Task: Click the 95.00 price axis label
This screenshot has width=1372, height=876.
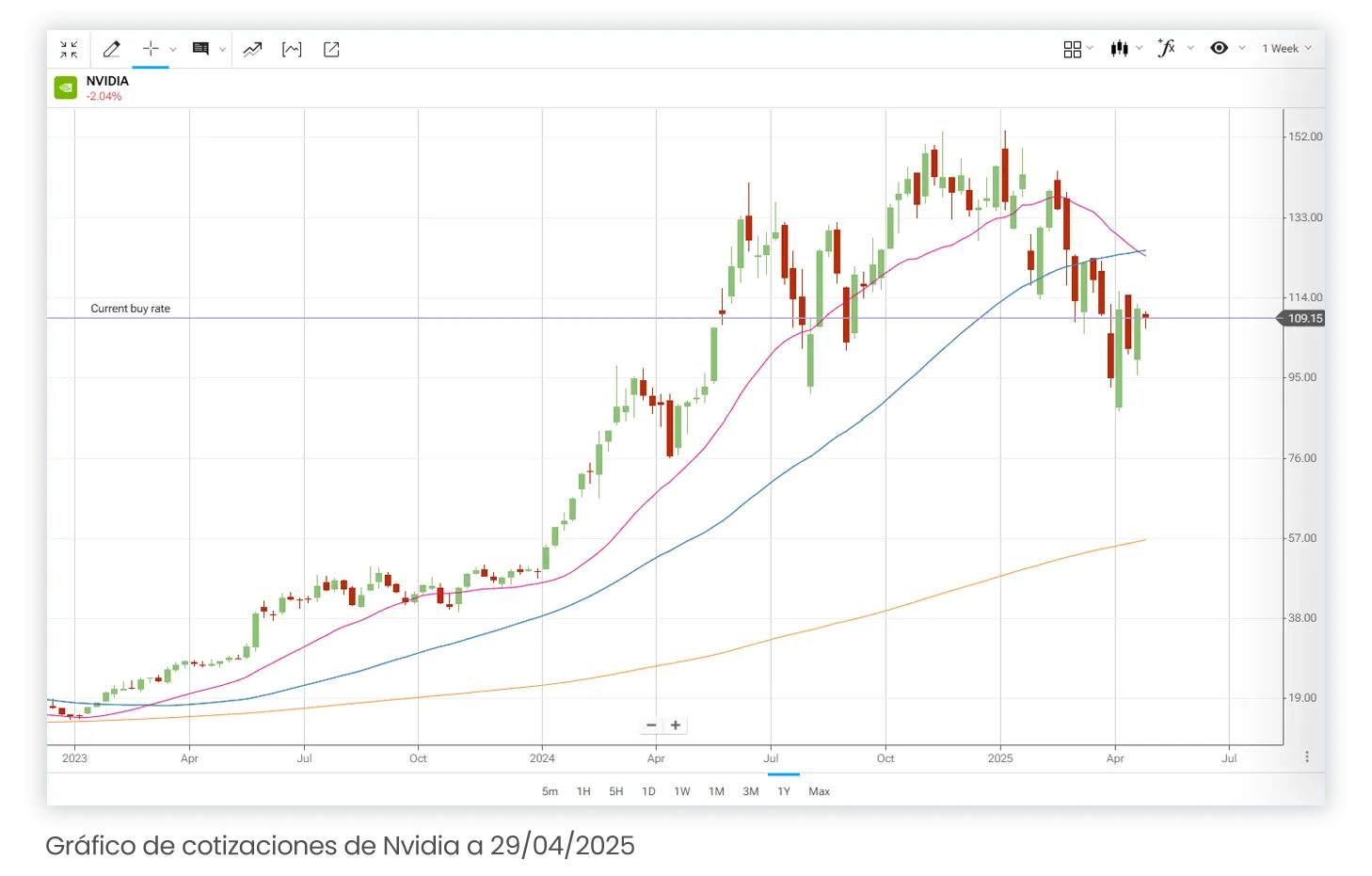Action: pos(1302,377)
